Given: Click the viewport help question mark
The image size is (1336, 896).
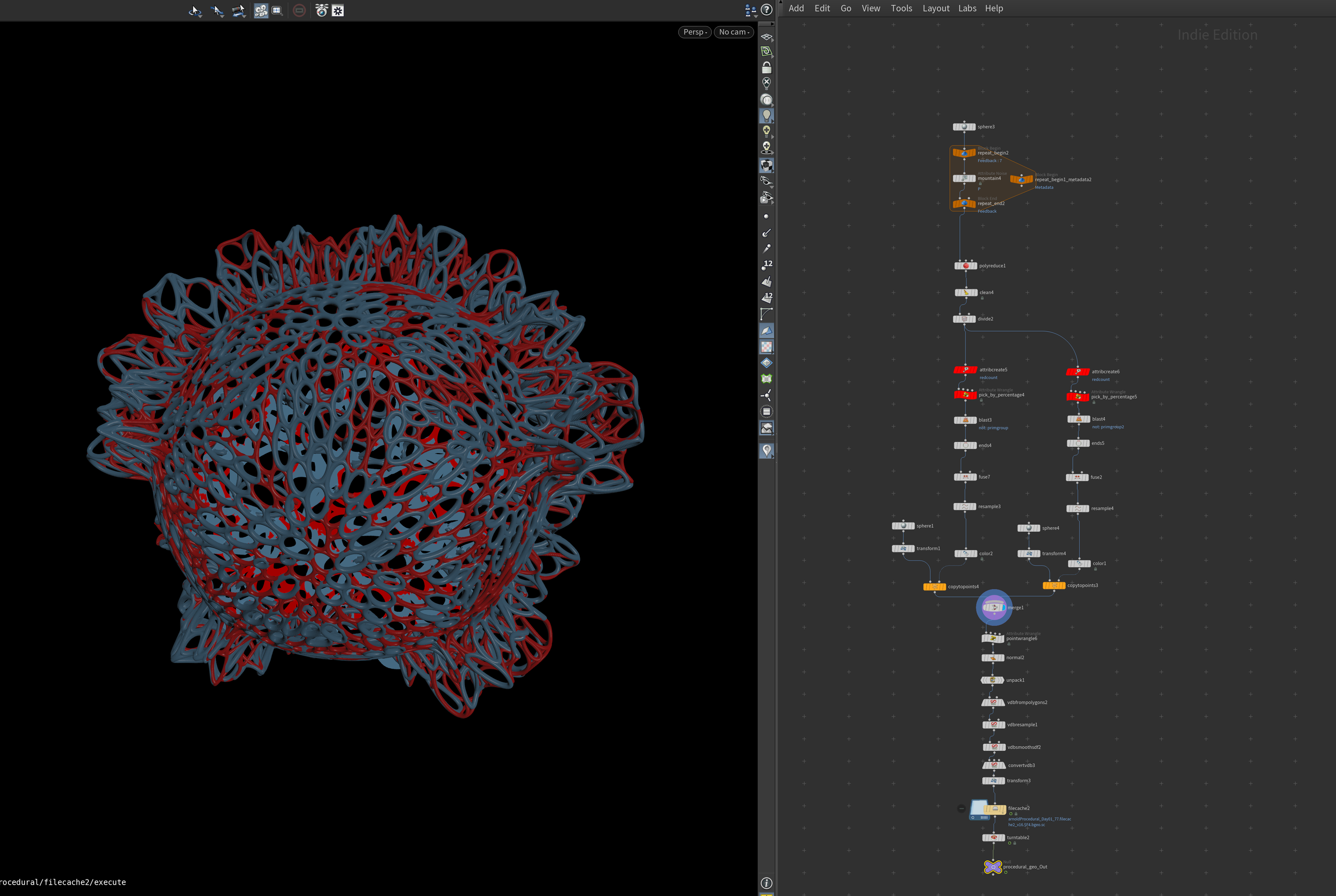Looking at the screenshot, I should (x=767, y=10).
